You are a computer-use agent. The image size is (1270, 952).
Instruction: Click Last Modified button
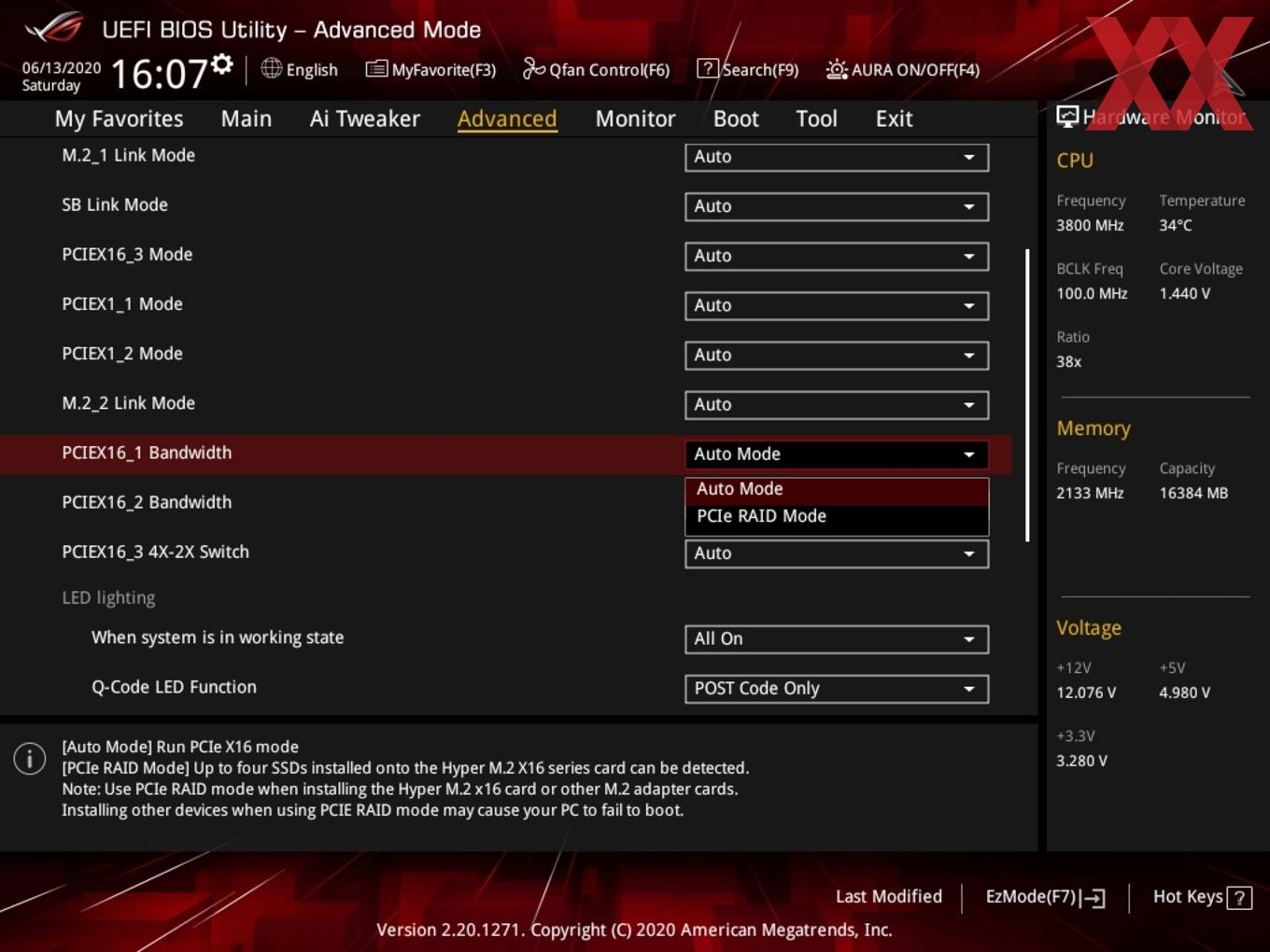pos(889,897)
